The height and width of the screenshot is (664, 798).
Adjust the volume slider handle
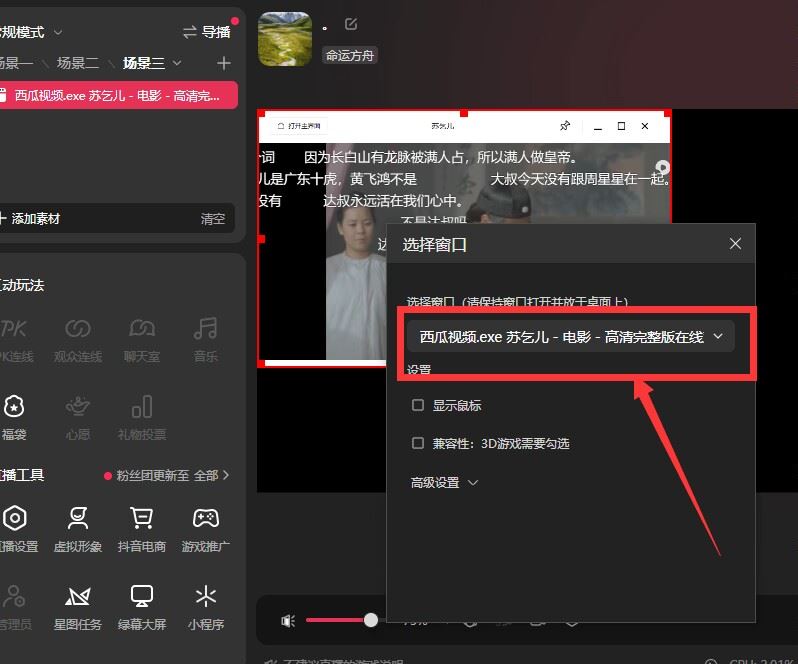(371, 620)
